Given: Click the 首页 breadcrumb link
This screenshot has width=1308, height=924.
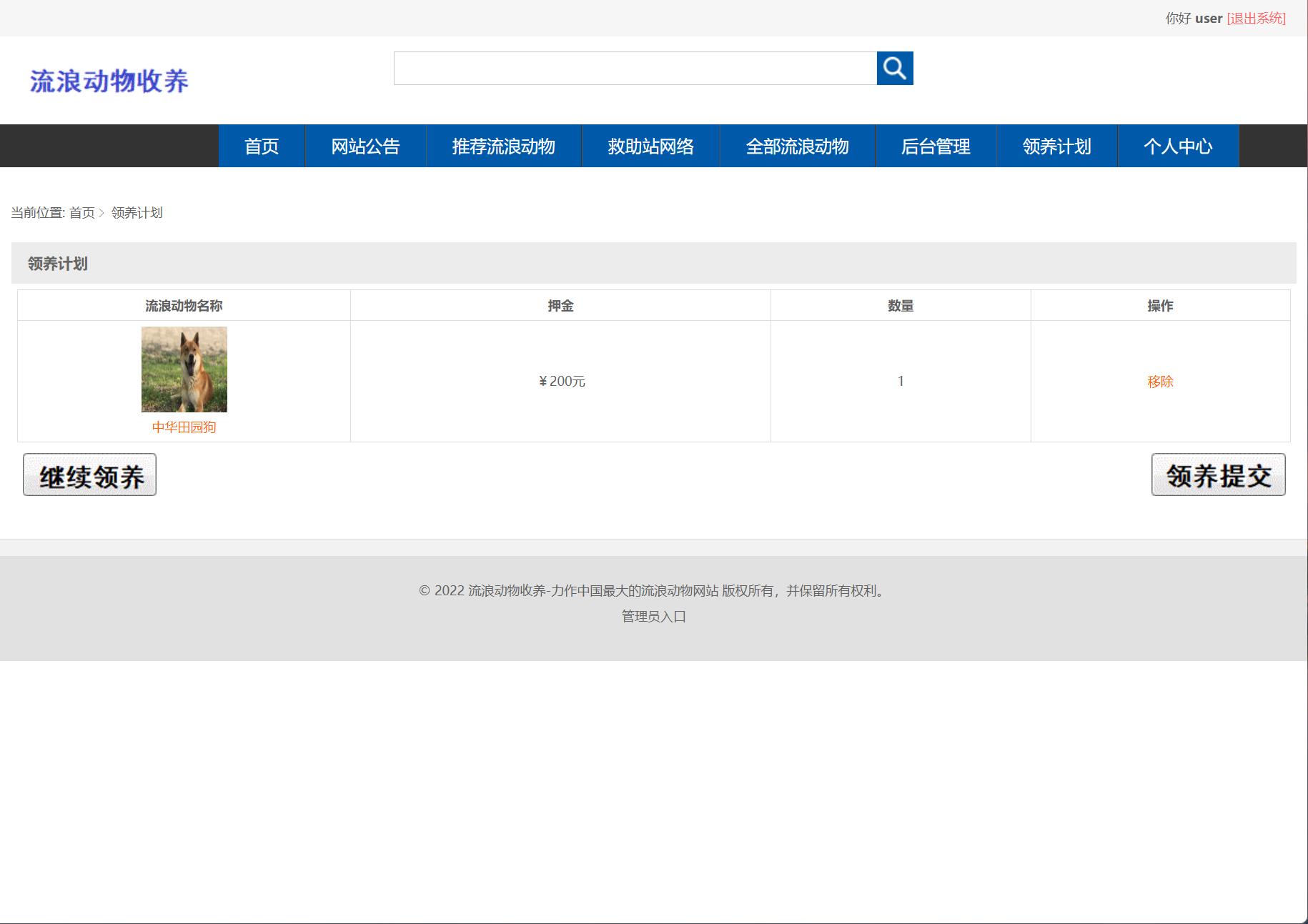Looking at the screenshot, I should (84, 212).
